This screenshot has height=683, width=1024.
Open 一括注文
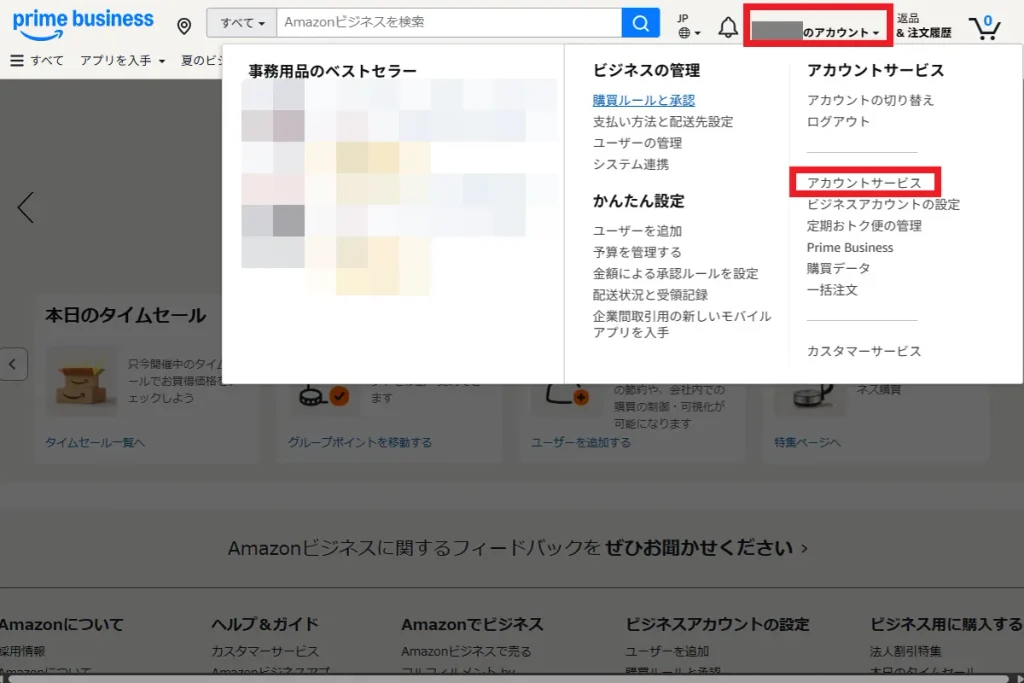click(x=832, y=290)
